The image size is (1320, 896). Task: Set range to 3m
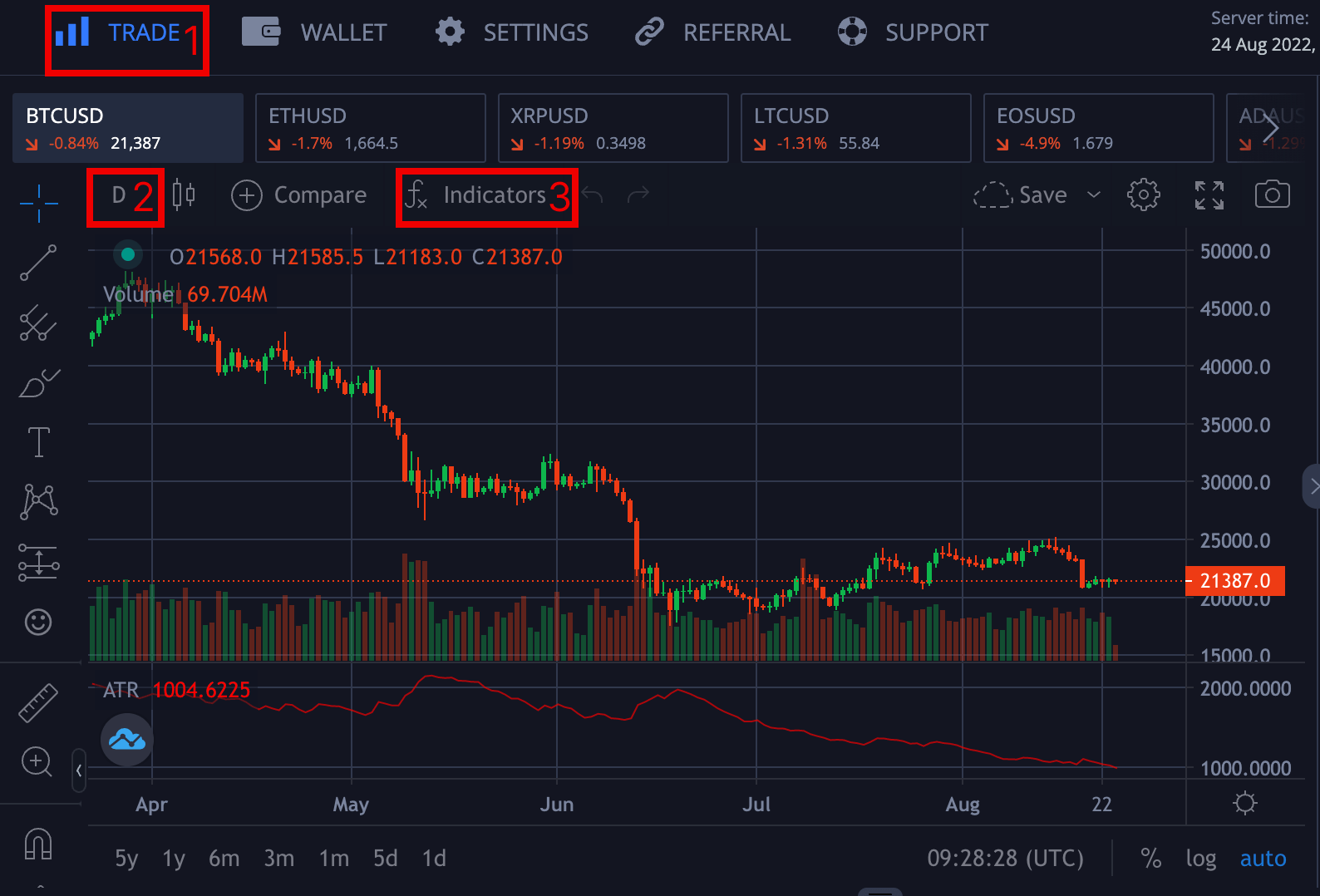point(278,858)
